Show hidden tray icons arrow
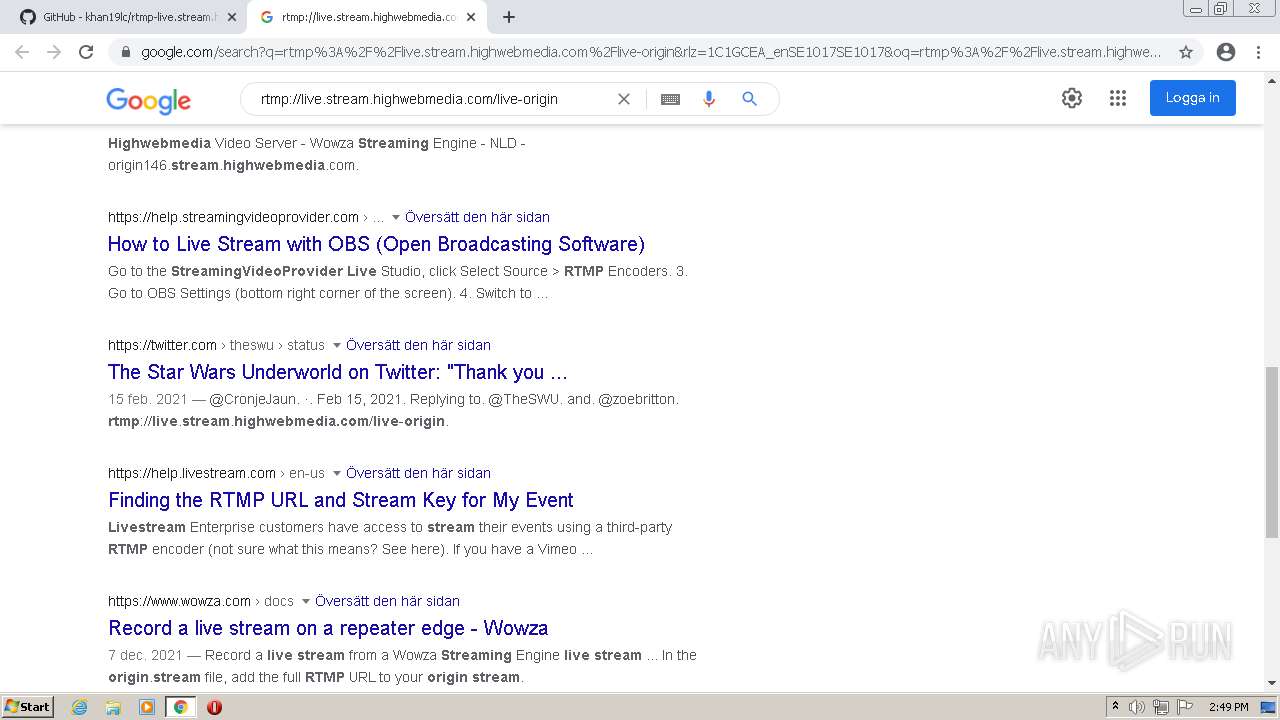Viewport: 1280px width, 720px height. click(x=1114, y=707)
